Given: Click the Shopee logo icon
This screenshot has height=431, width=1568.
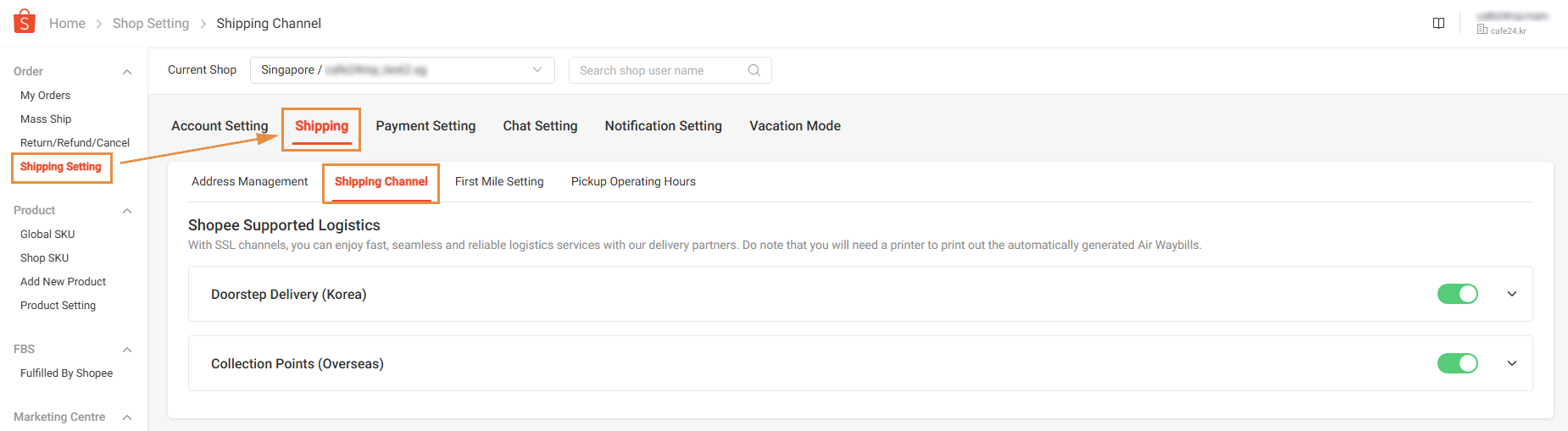Looking at the screenshot, I should (x=25, y=22).
